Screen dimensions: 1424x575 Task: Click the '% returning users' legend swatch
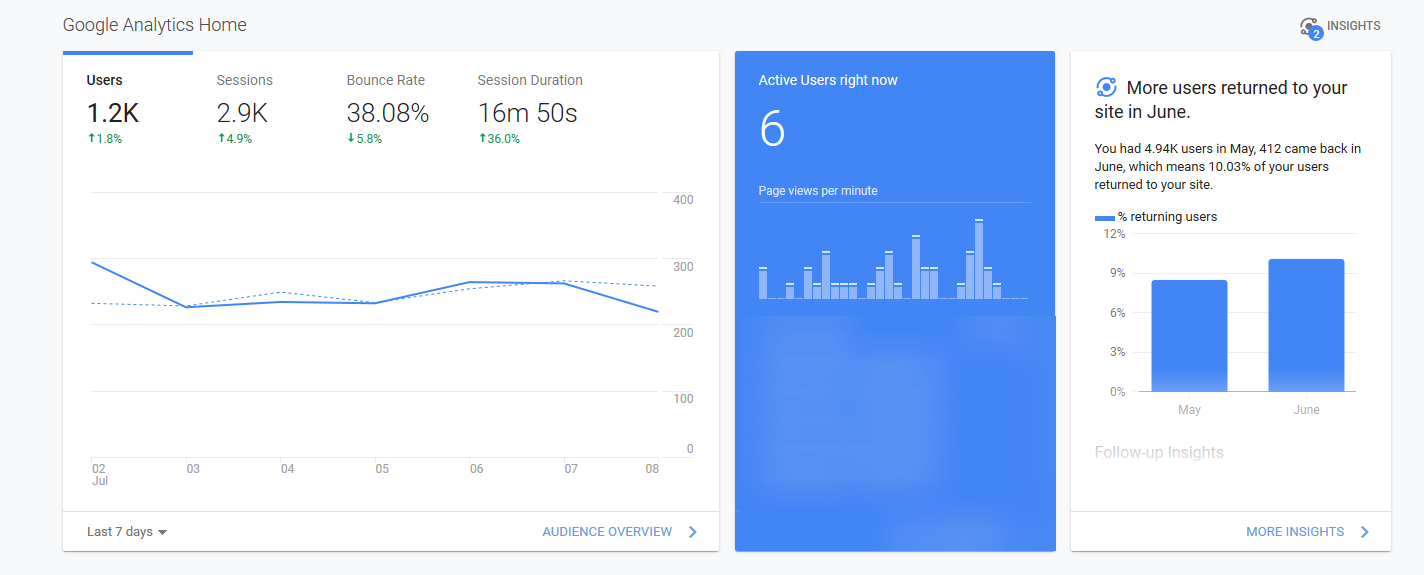tap(1104, 217)
